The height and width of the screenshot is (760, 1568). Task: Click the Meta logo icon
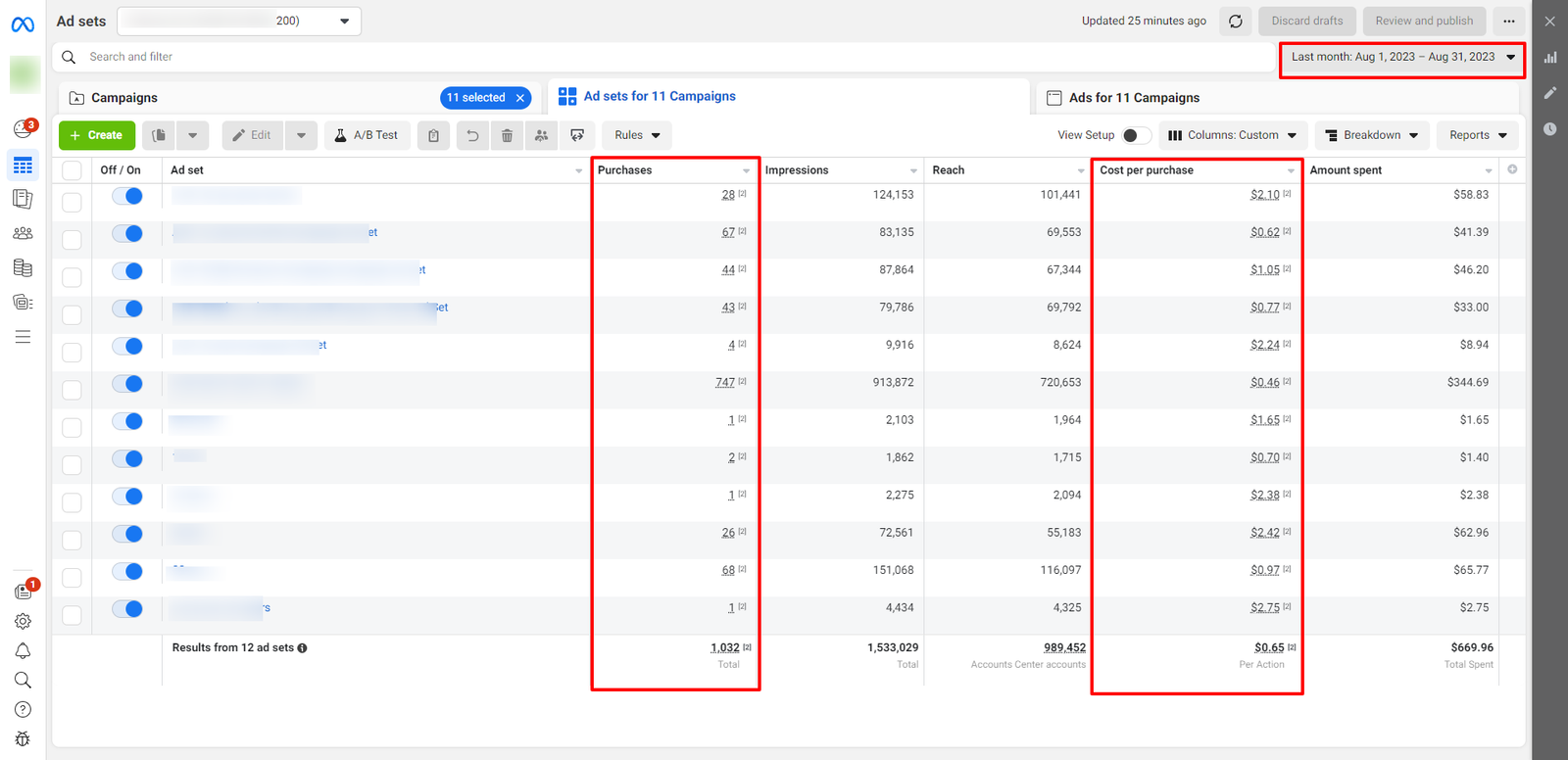[23, 24]
